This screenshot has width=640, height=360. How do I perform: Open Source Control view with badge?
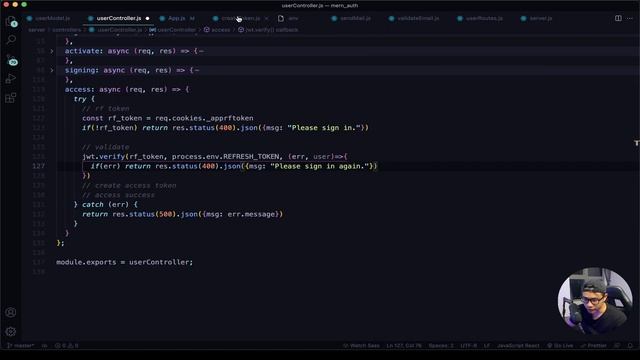pyautogui.click(x=12, y=60)
